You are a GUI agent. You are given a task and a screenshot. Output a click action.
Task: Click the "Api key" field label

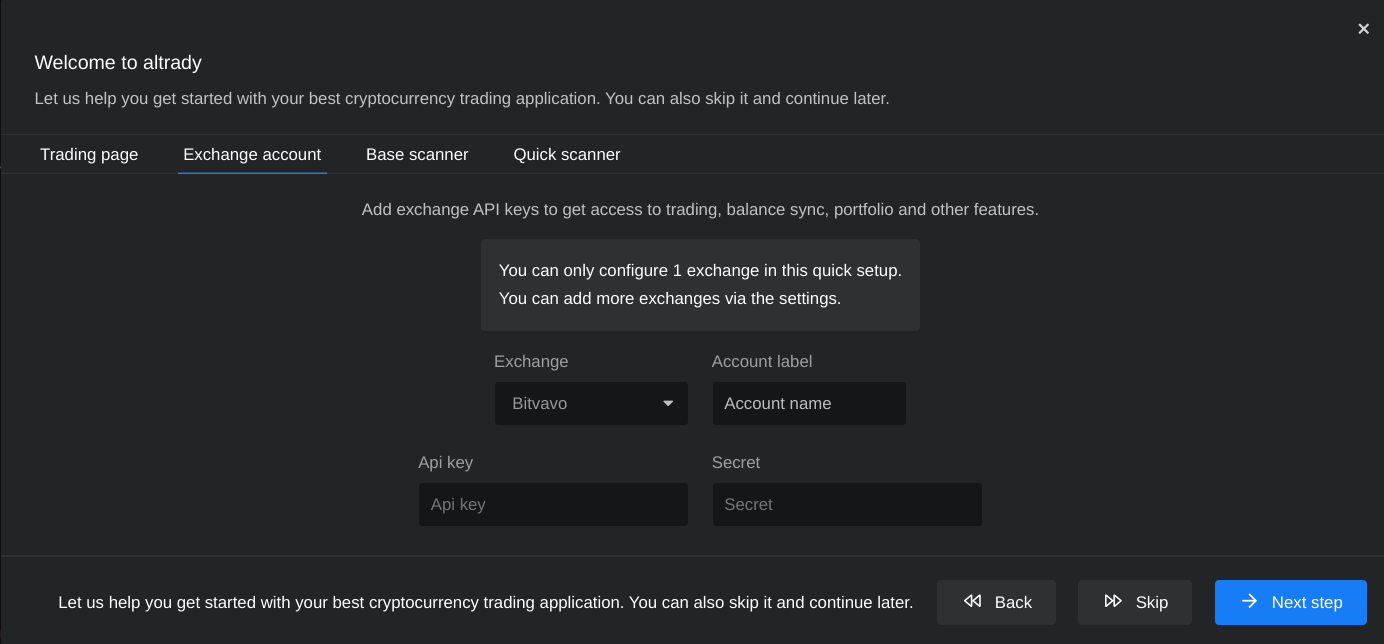tap(446, 463)
